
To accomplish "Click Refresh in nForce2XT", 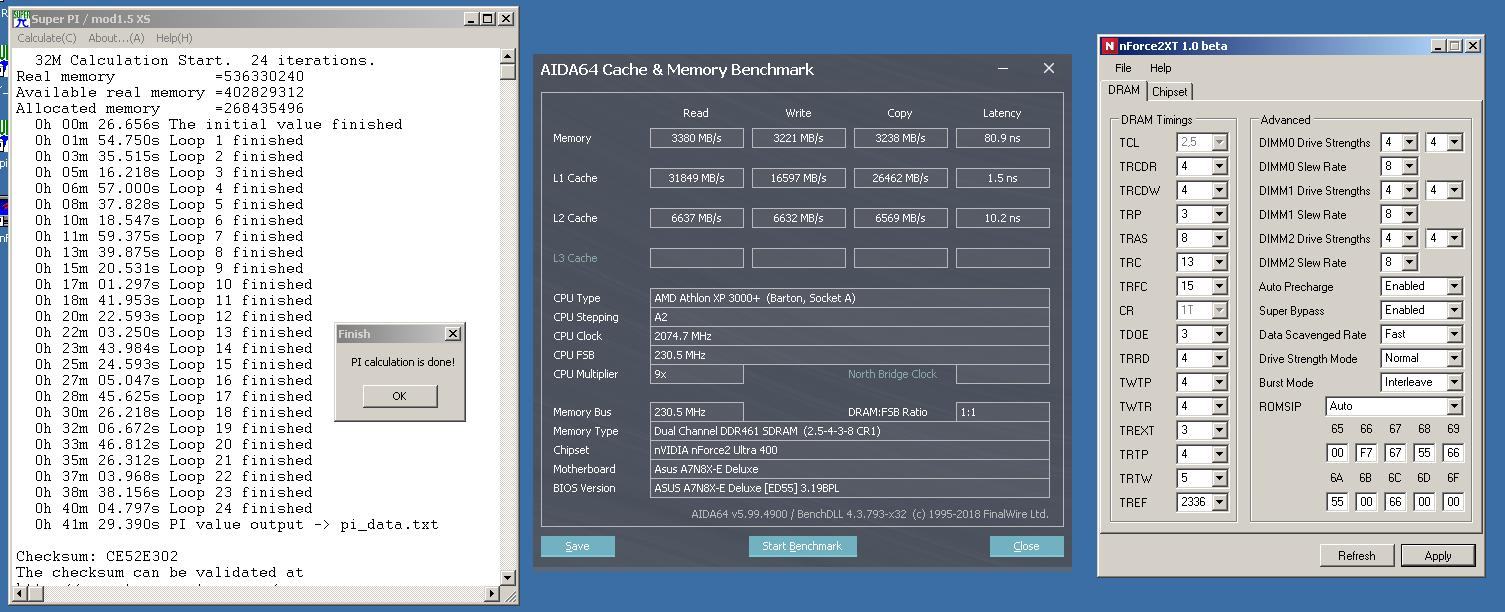I will pos(1356,555).
